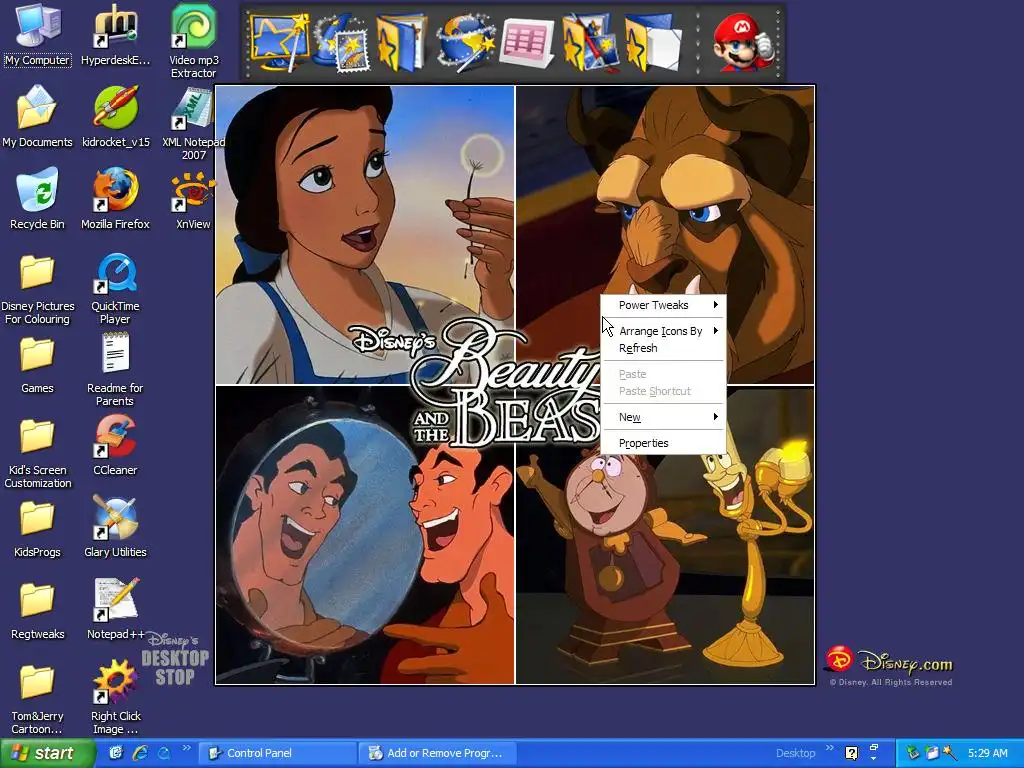
Task: Switch to Add or Remove Programs taskbar button
Action: [x=438, y=754]
